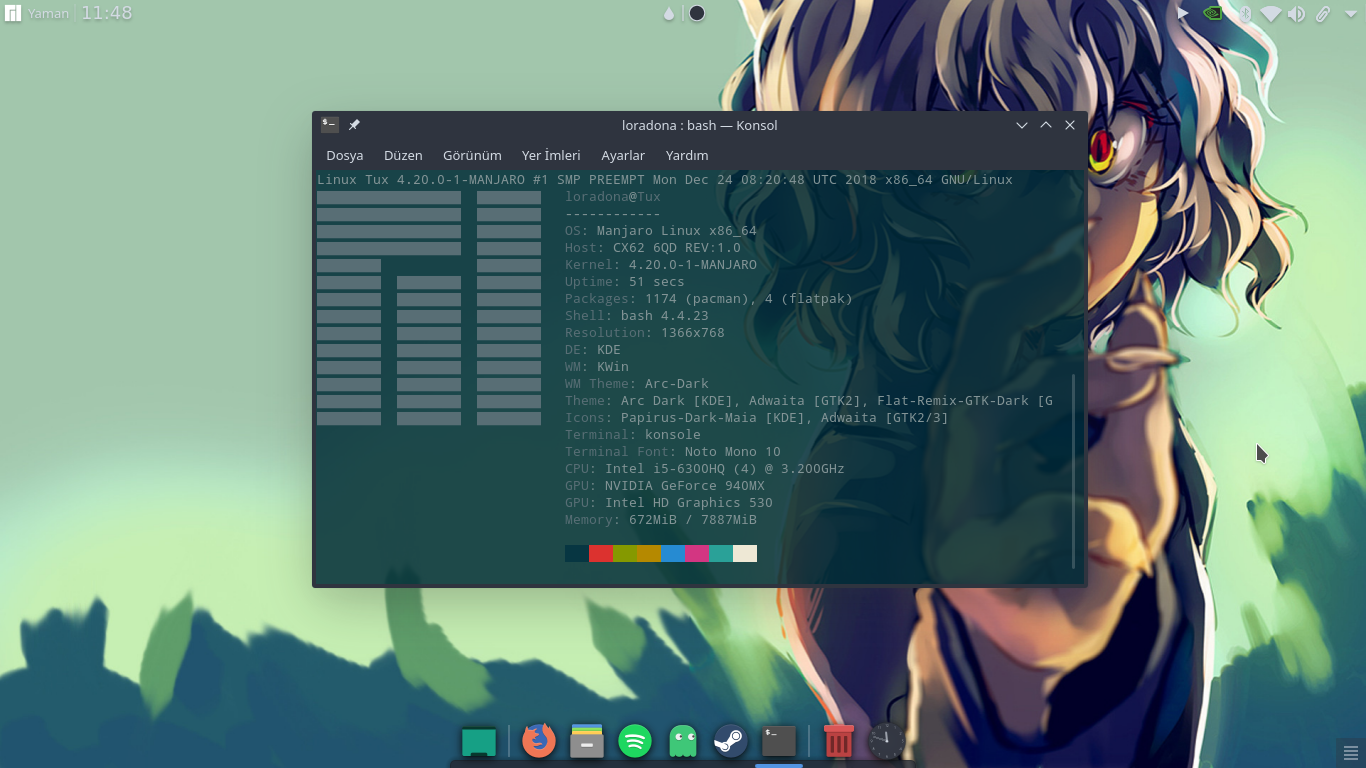Click the dark circle icon in top panel
The height and width of the screenshot is (768, 1366).
[697, 14]
